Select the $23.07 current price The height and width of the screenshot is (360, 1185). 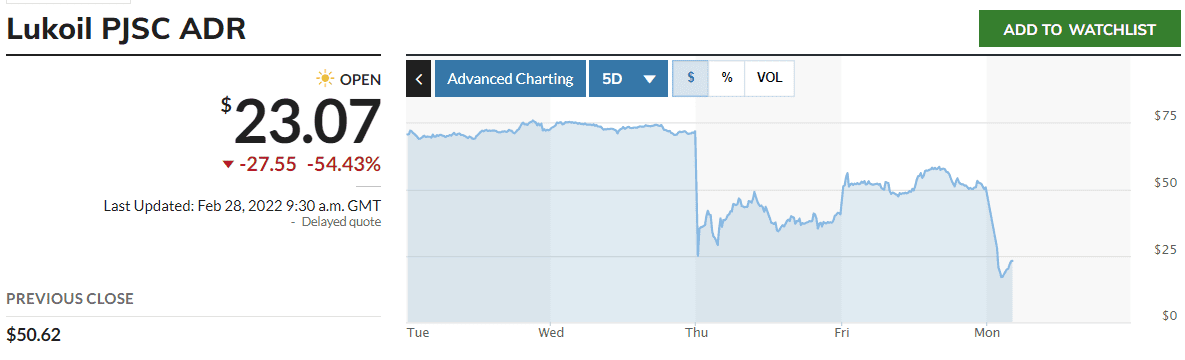(302, 123)
